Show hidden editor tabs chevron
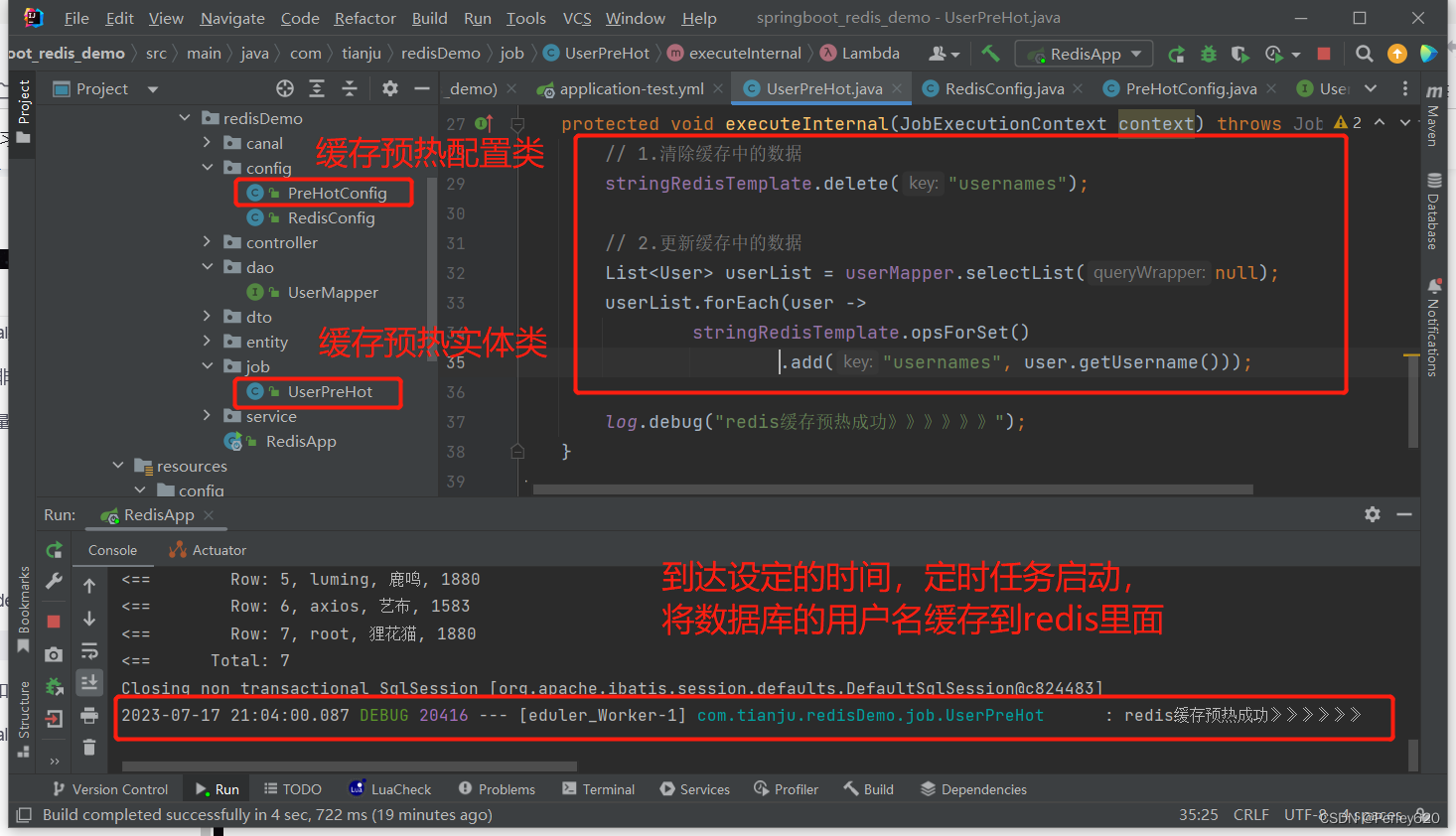Viewport: 1456px width, 836px height. 1371,88
